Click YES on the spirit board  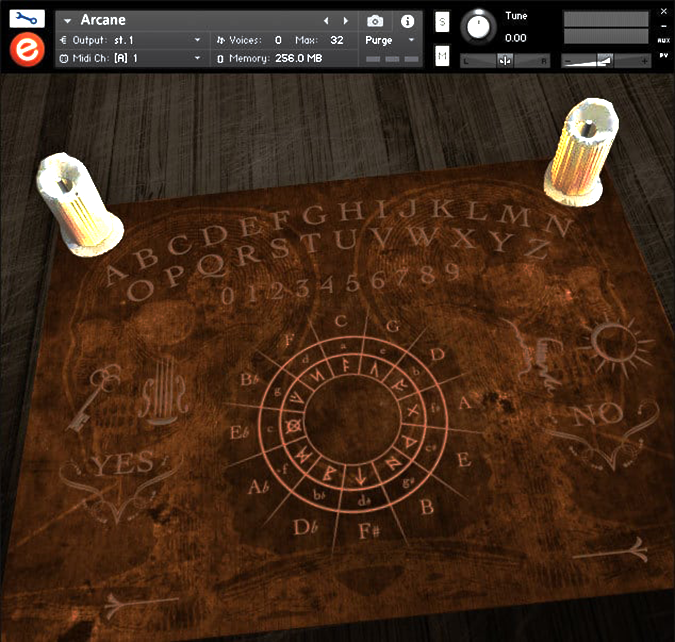tap(123, 464)
